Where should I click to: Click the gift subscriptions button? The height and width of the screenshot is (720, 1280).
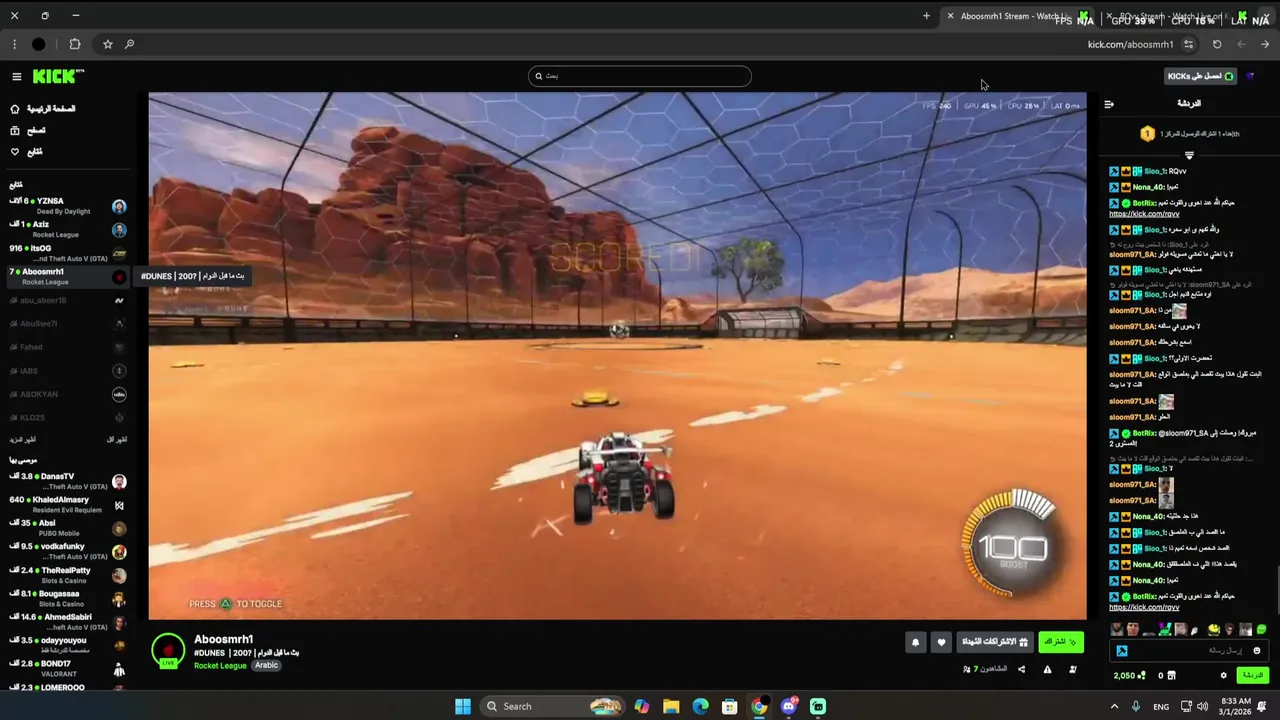[994, 642]
